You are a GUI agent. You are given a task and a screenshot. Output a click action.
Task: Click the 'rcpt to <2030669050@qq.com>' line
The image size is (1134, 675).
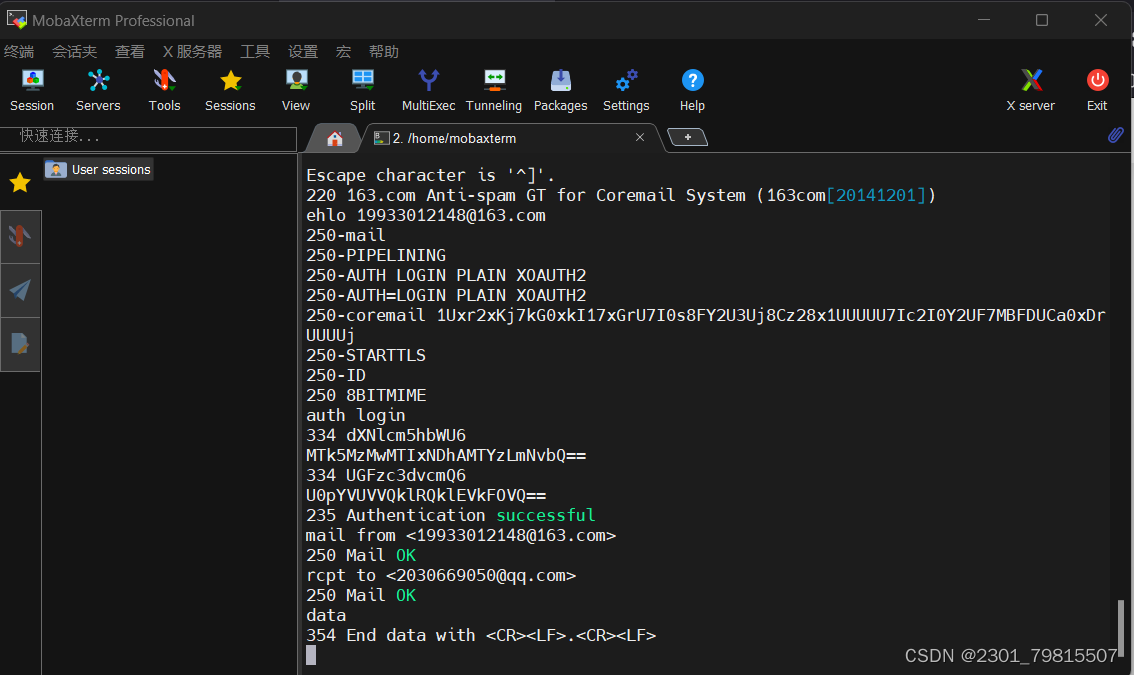click(441, 575)
